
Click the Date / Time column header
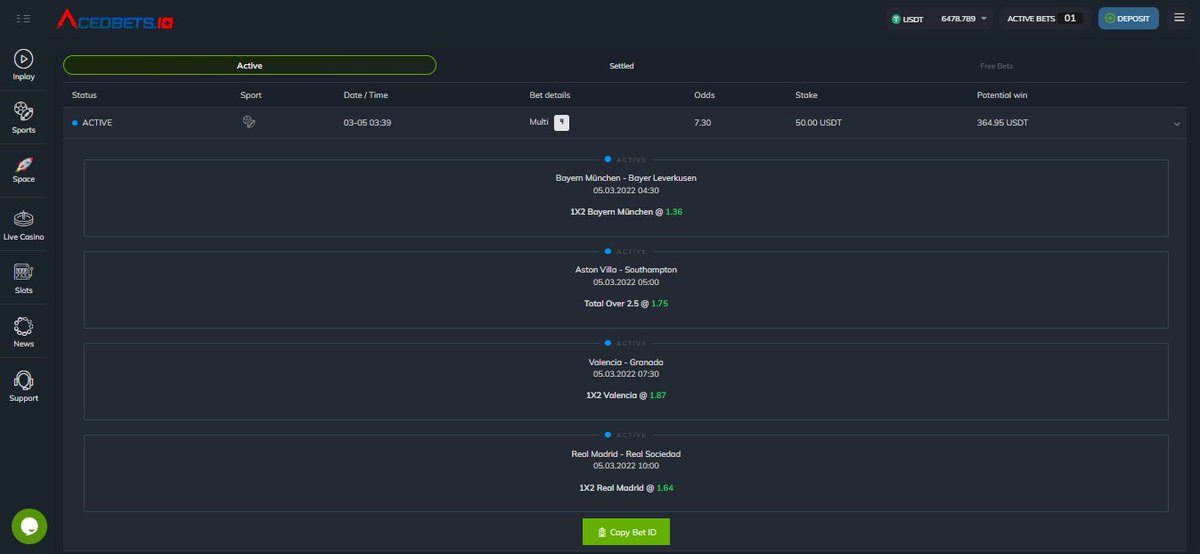click(366, 95)
